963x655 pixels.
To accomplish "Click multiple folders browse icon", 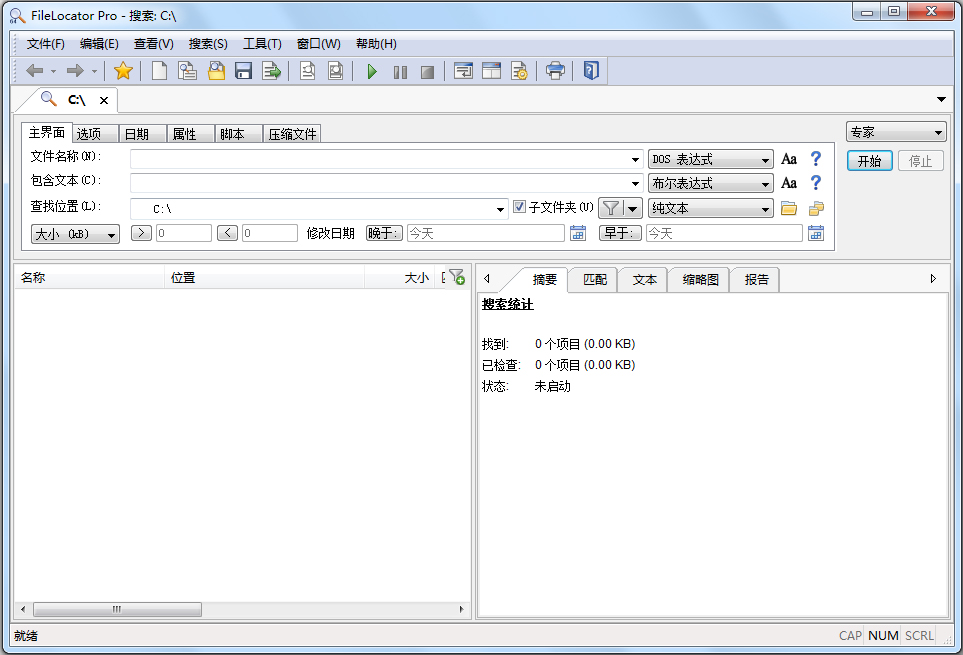I will [816, 209].
